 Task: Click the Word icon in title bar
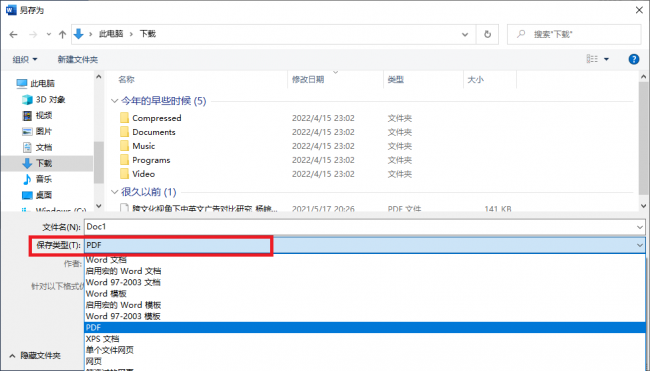click(11, 10)
